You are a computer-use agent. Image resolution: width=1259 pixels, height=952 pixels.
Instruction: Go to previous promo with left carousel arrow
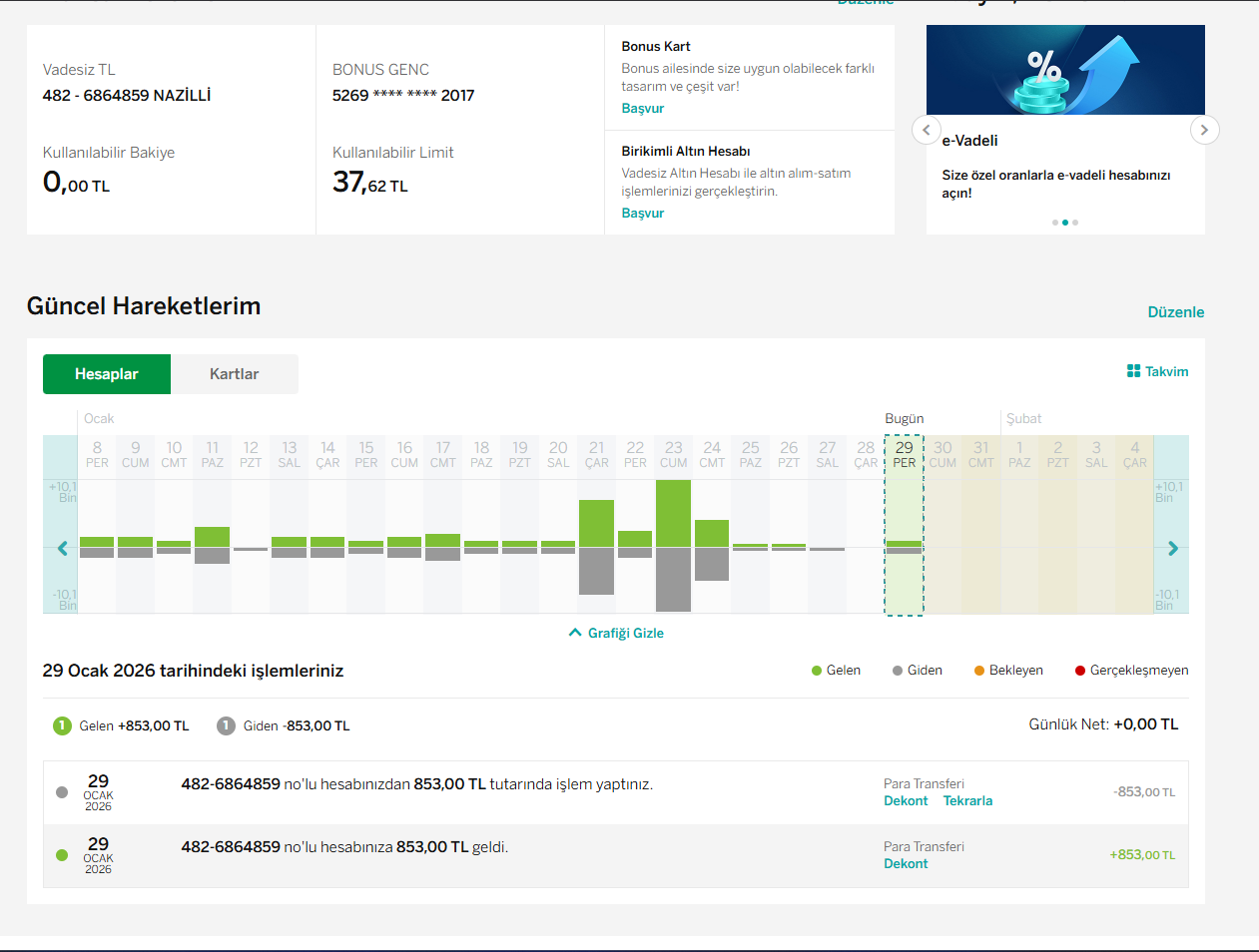point(927,130)
